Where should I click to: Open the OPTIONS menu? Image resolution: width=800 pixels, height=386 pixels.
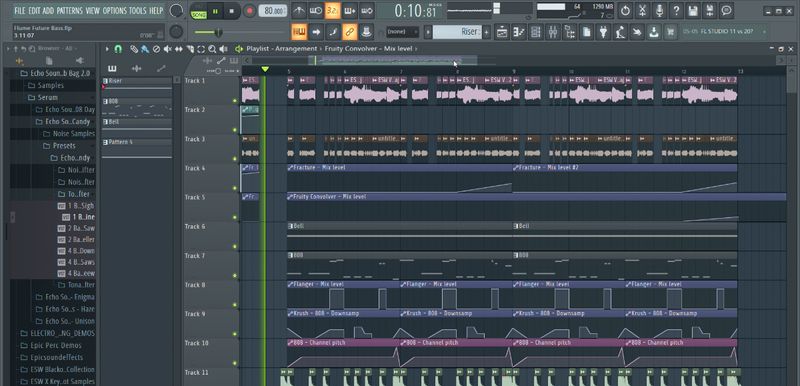pos(114,10)
